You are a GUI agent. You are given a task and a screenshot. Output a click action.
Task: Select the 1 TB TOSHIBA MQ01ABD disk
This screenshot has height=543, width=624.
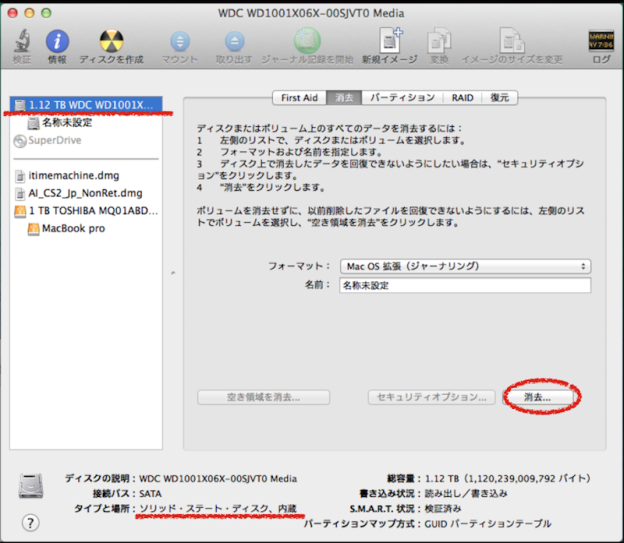click(86, 211)
